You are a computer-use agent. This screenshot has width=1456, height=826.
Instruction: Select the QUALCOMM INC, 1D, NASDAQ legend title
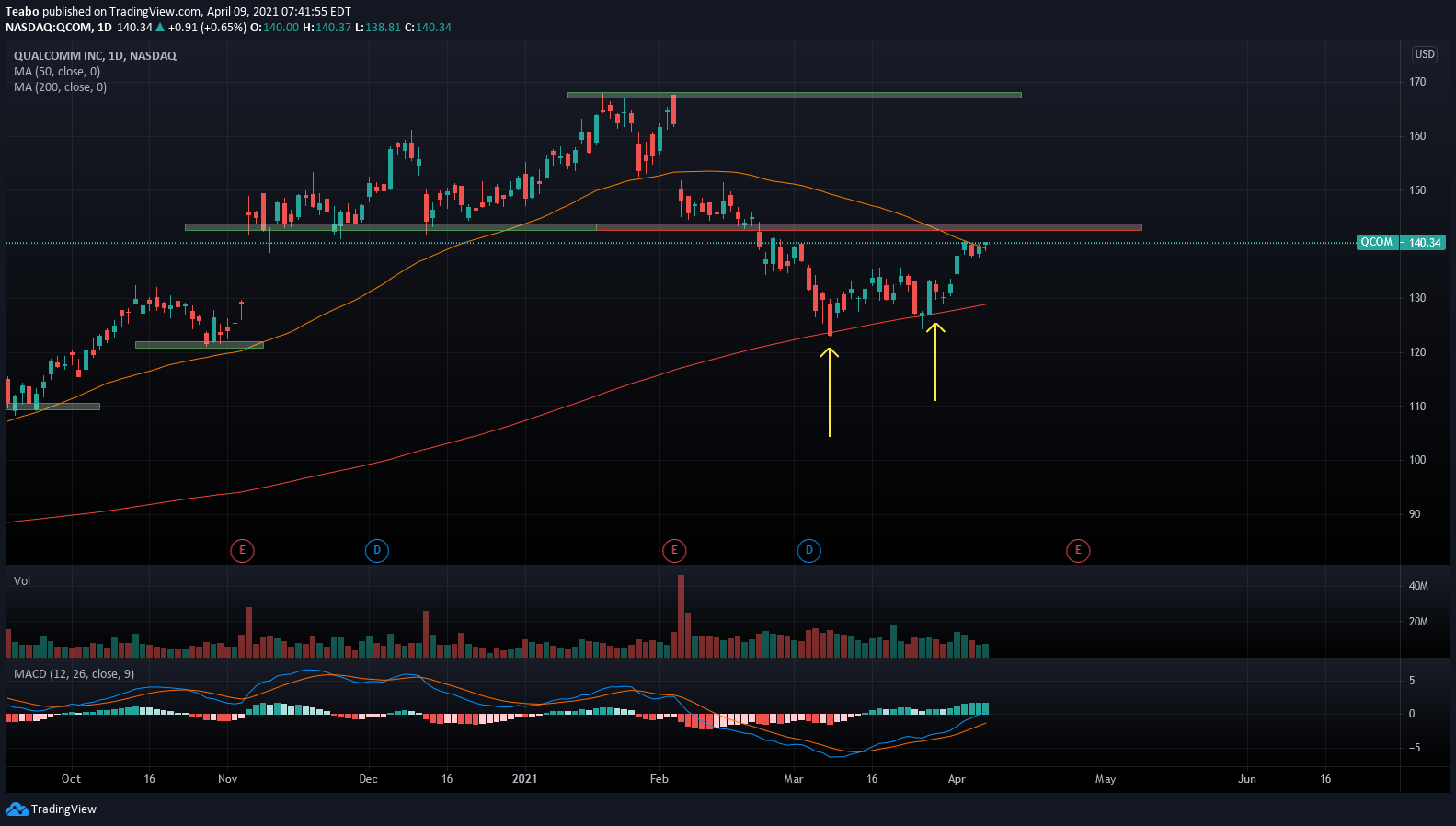95,56
